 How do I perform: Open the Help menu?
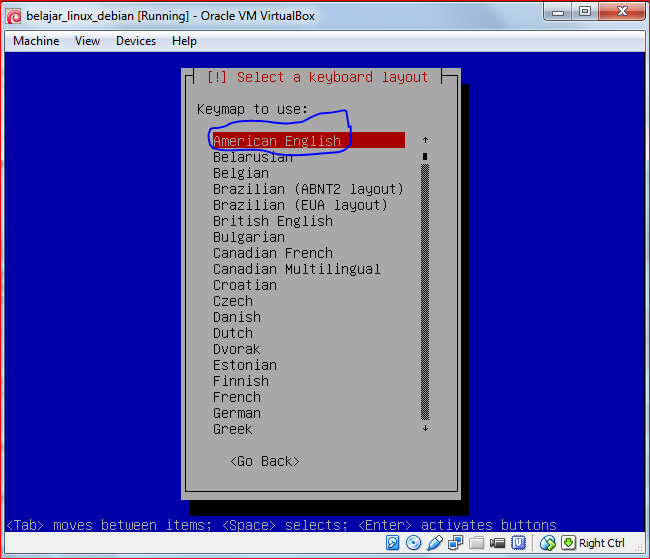pos(184,41)
